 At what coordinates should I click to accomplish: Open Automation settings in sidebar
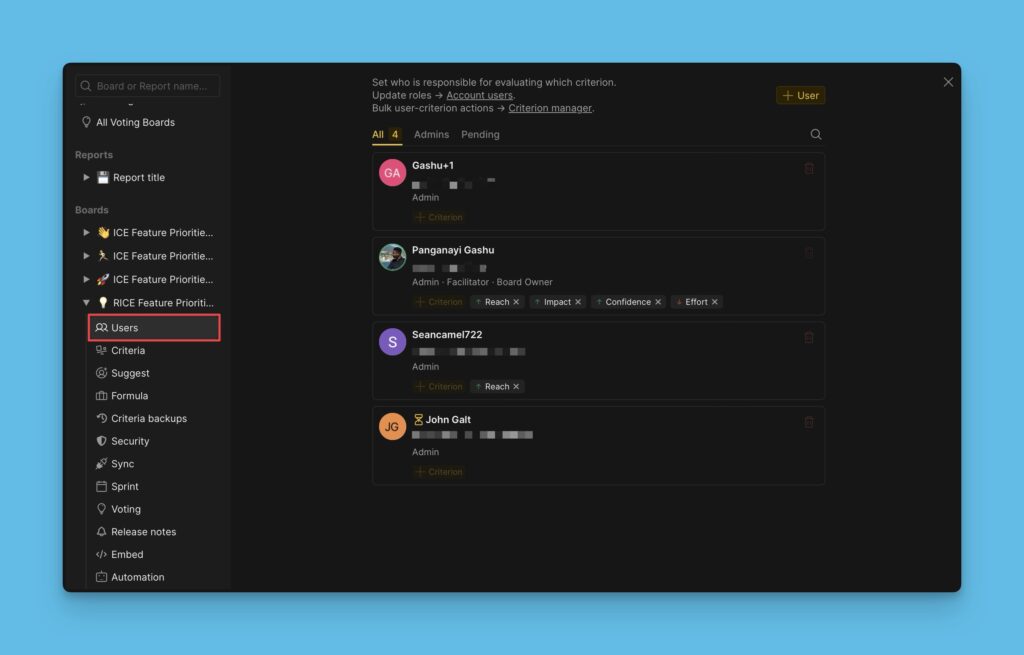137,577
